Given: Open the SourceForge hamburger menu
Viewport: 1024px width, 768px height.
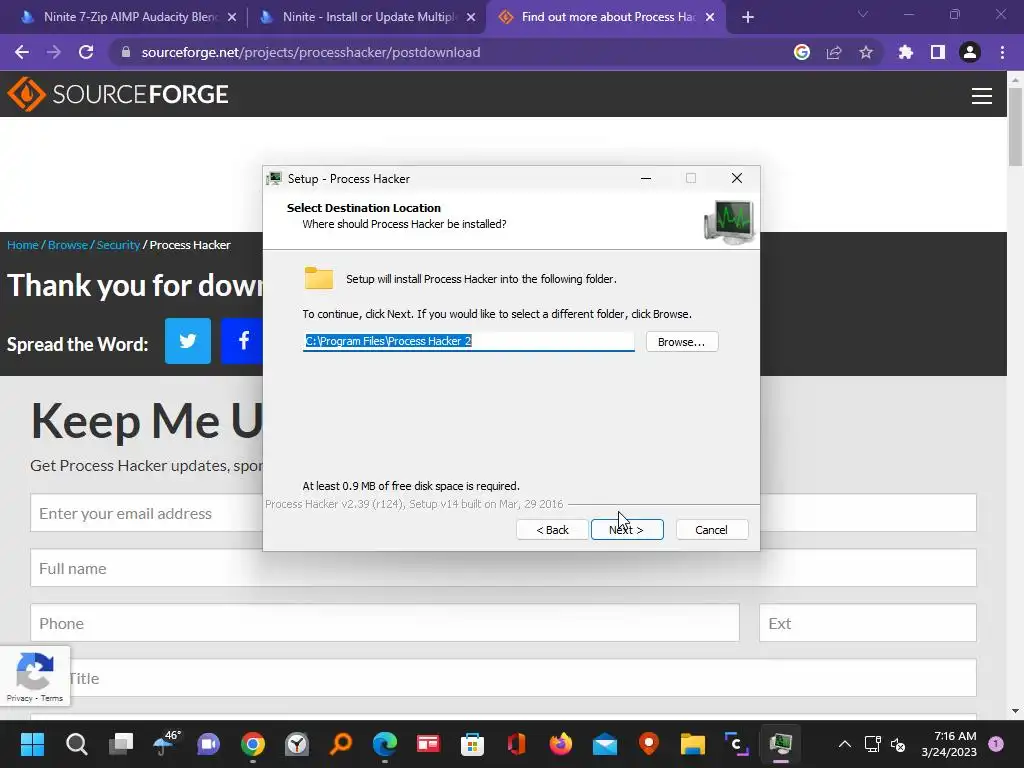Looking at the screenshot, I should pyautogui.click(x=982, y=96).
